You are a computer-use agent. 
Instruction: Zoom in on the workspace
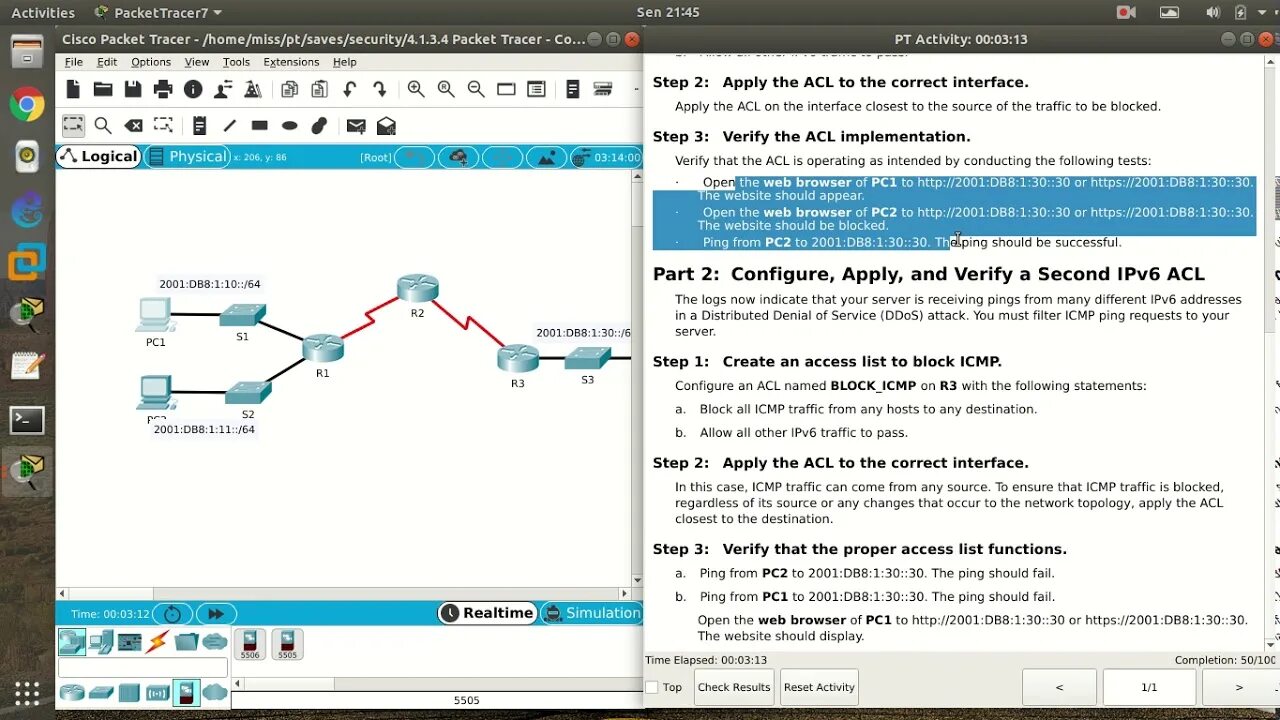416,89
